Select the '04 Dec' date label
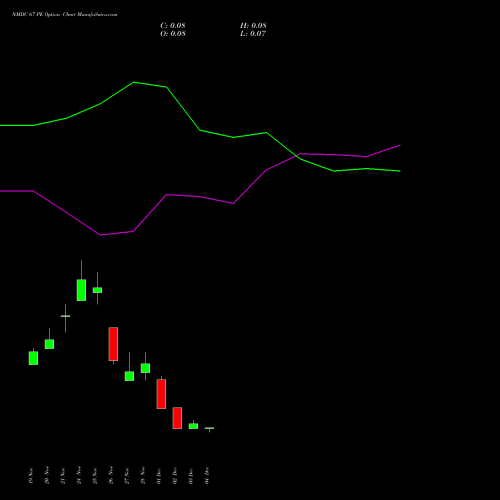The image size is (500, 500). [207, 476]
